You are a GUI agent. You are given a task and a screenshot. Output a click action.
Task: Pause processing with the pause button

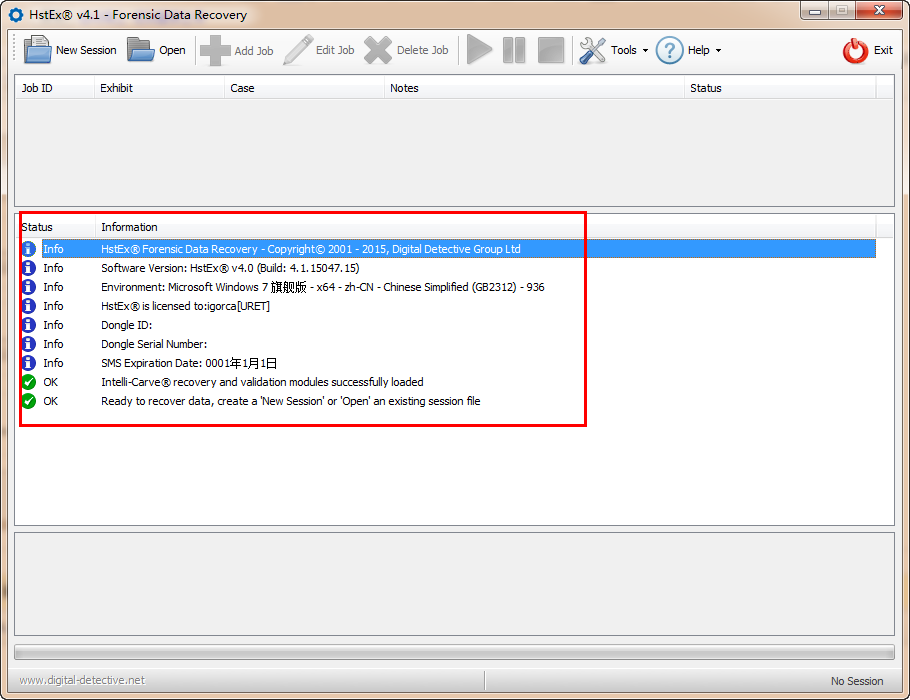[514, 50]
